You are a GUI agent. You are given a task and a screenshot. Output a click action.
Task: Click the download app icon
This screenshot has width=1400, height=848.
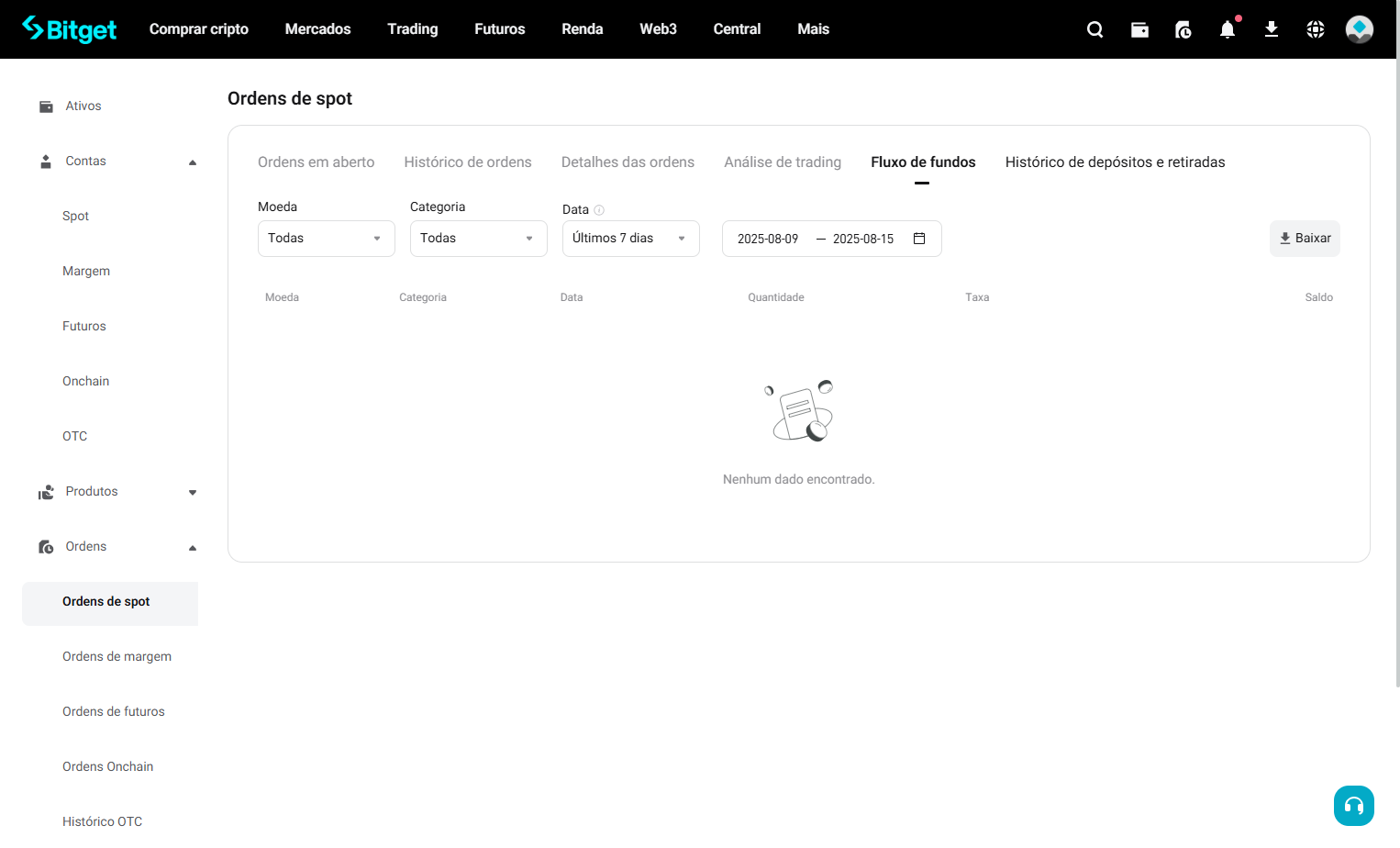(x=1272, y=29)
